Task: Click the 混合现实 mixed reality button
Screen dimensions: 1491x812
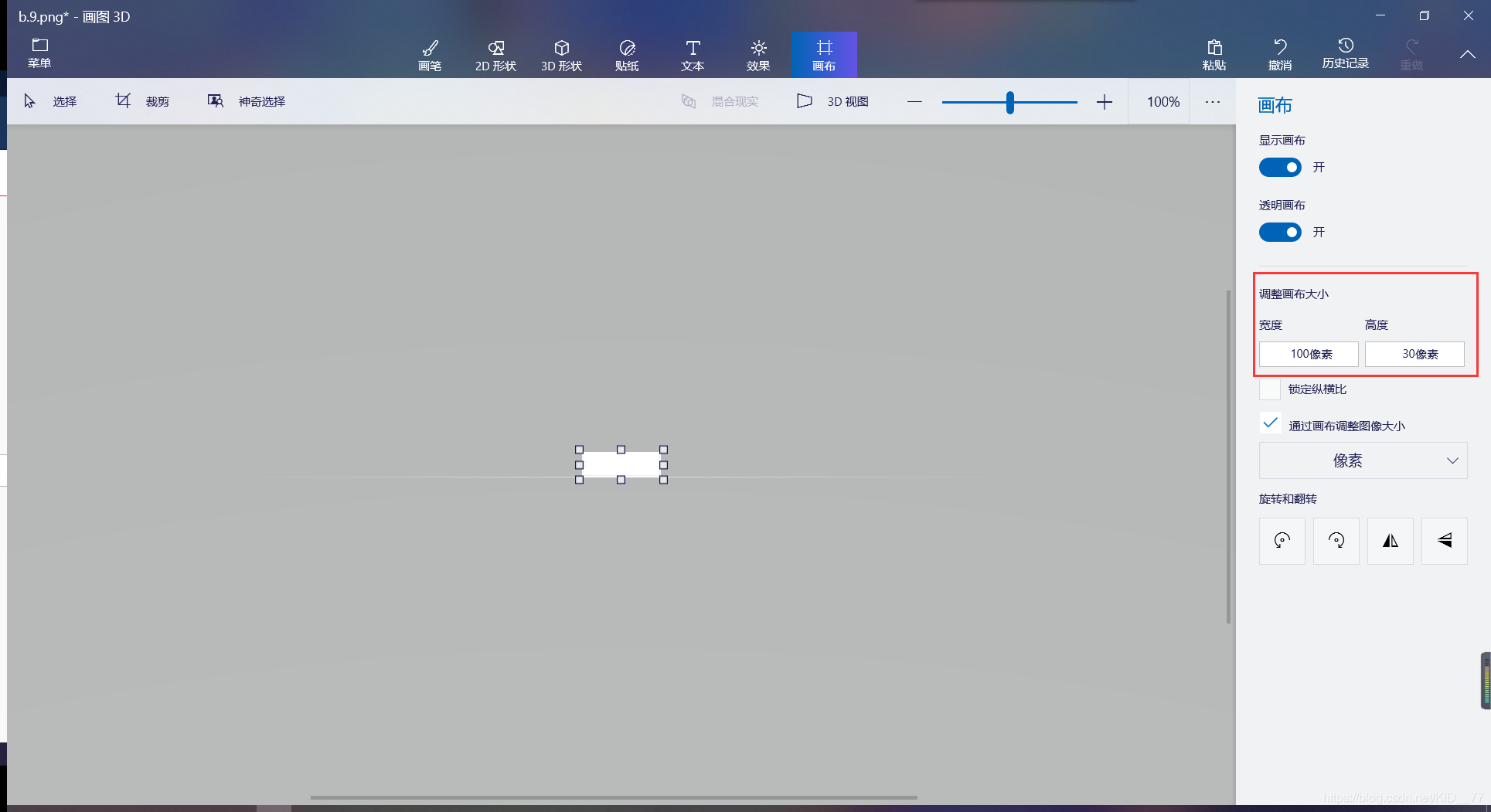Action: point(720,101)
